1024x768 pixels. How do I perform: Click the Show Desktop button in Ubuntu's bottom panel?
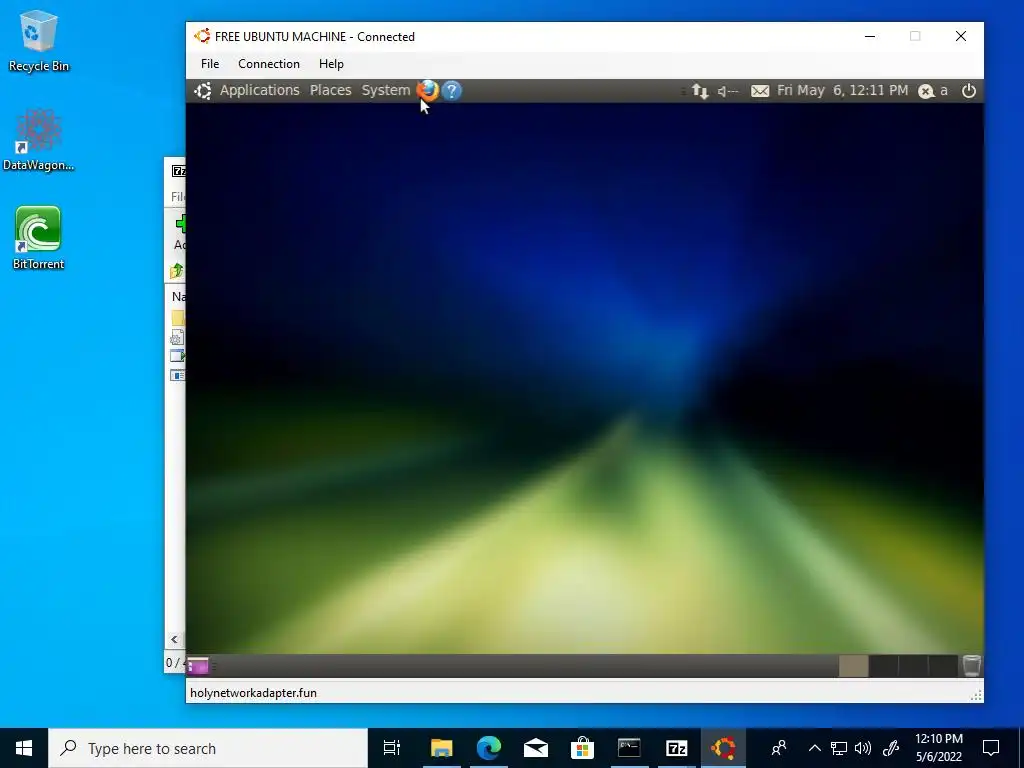point(197,665)
